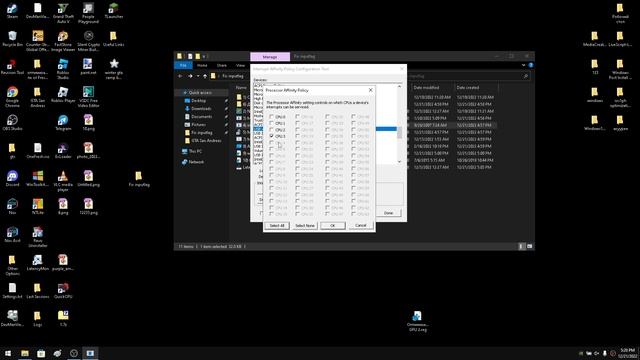640x360 pixels.
Task: Open the Home ribbon tab in Explorer
Action: coord(202,65)
